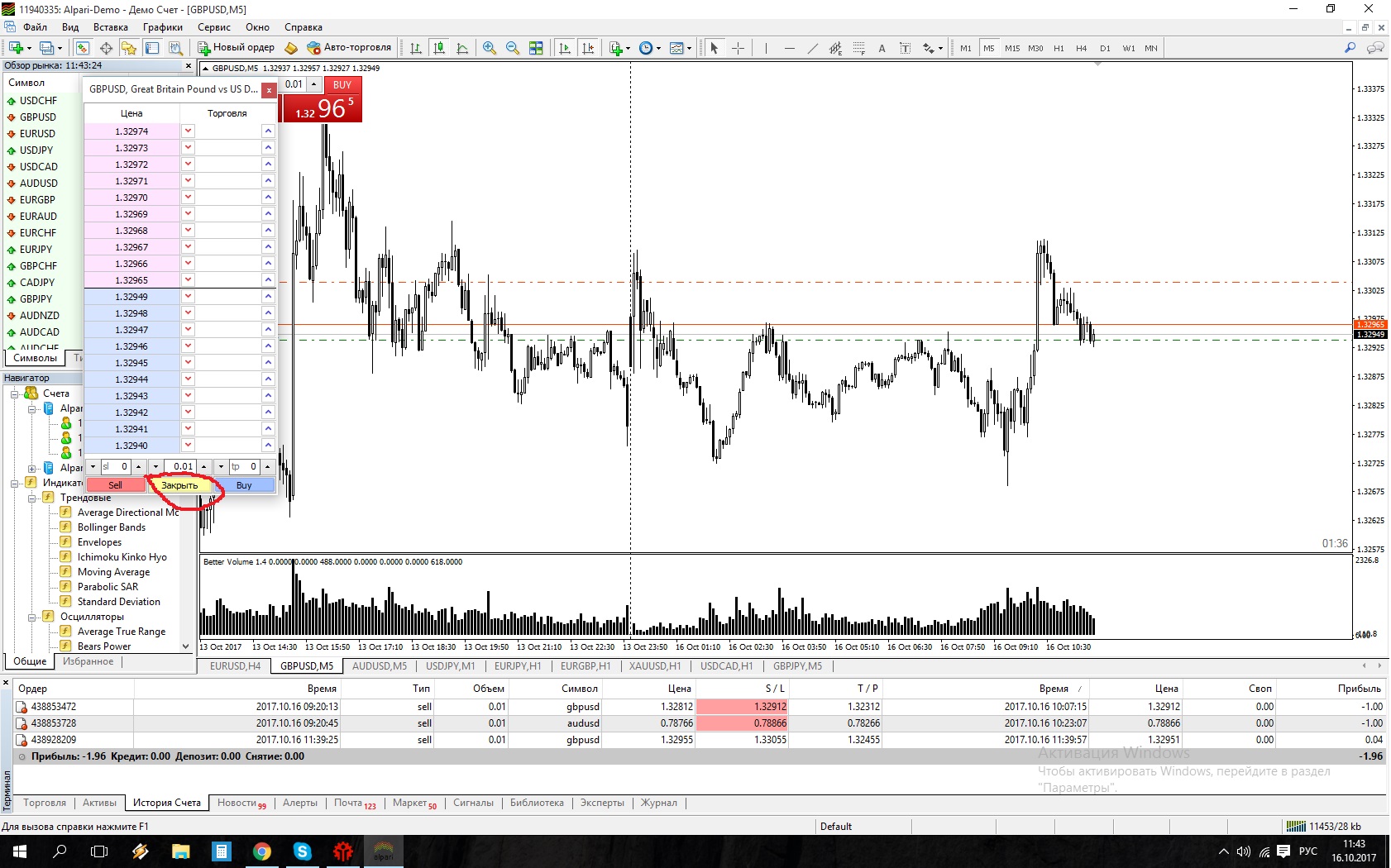
Task: Switch chart to candlesticks icon
Action: click(439, 48)
